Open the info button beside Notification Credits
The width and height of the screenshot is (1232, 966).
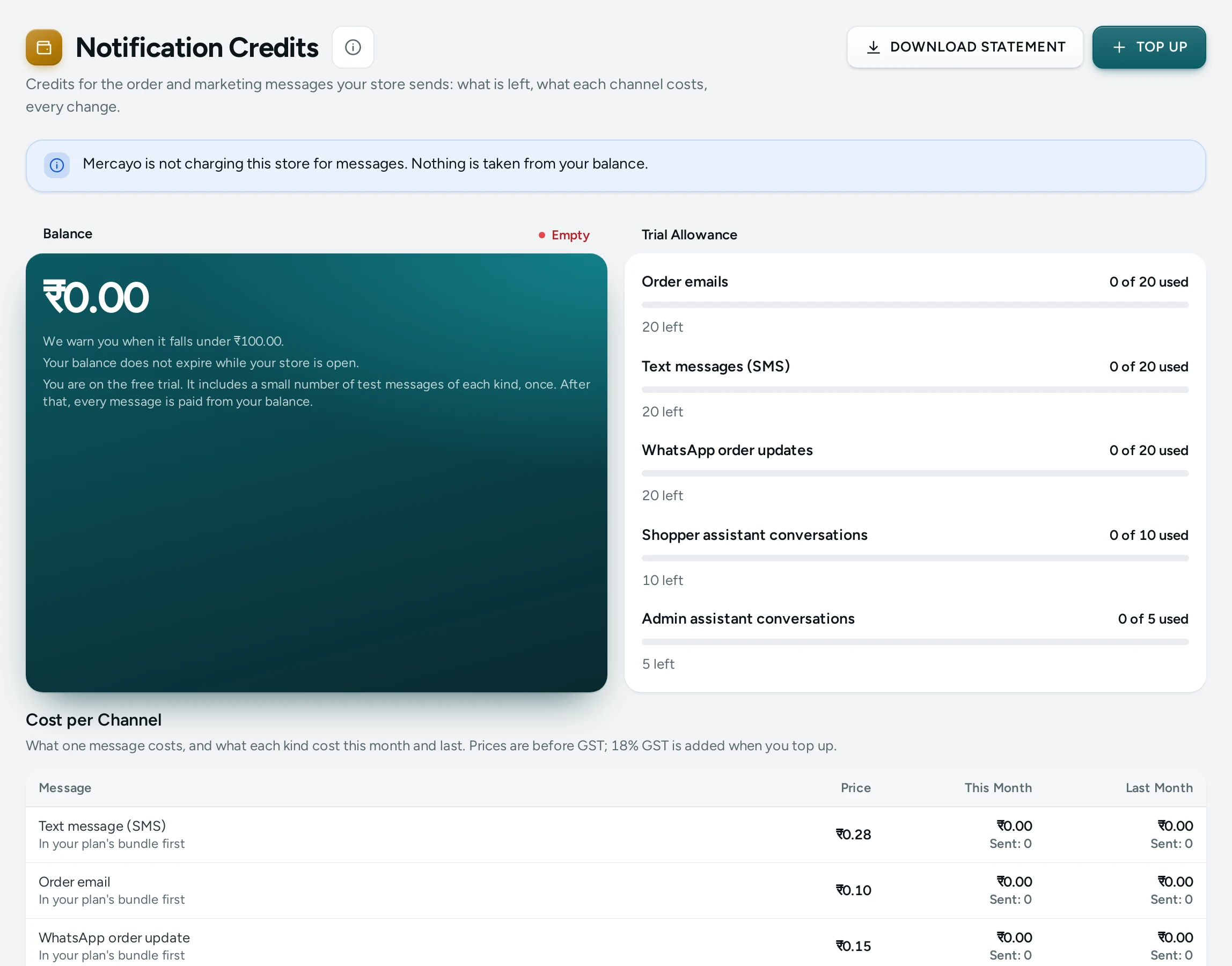[x=353, y=48]
